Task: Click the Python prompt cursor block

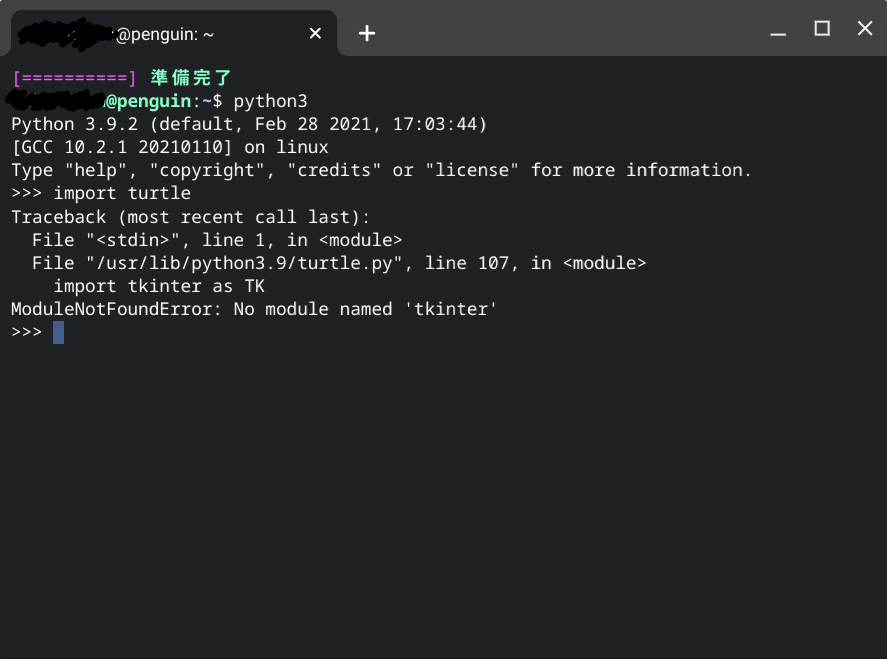Action: pyautogui.click(x=58, y=333)
